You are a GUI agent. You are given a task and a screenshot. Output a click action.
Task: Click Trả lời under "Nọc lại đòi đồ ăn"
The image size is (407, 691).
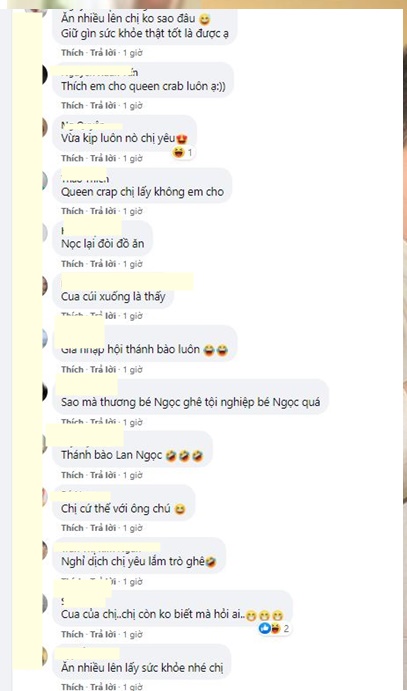103,264
